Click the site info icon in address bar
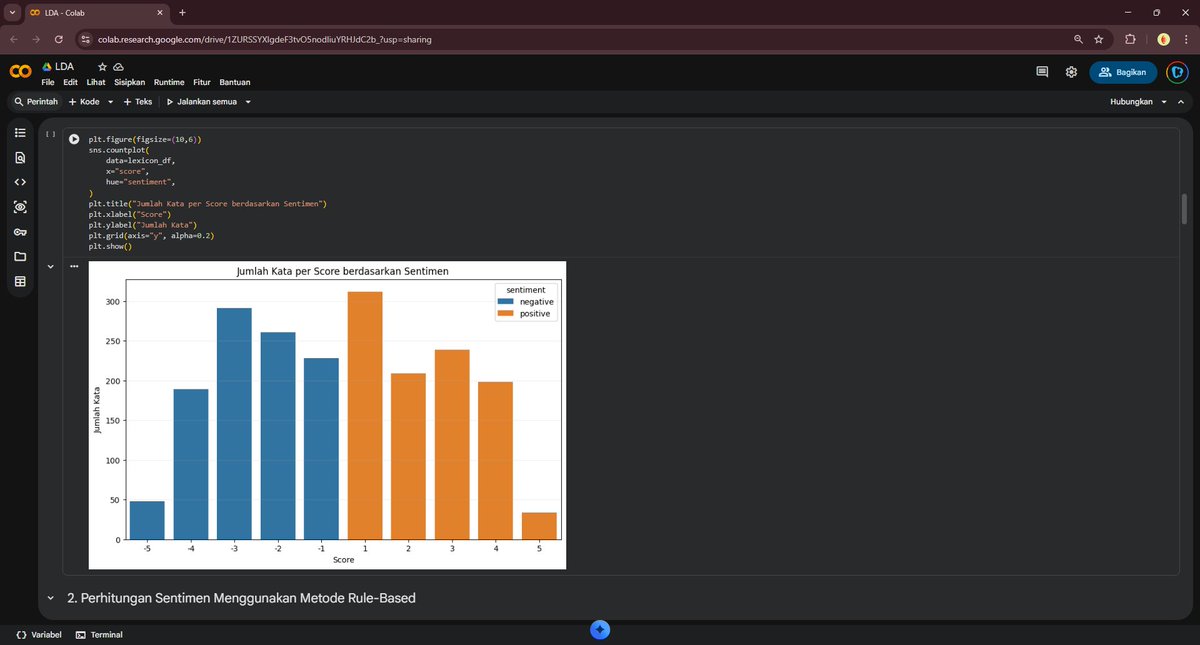The image size is (1200, 645). coord(86,39)
